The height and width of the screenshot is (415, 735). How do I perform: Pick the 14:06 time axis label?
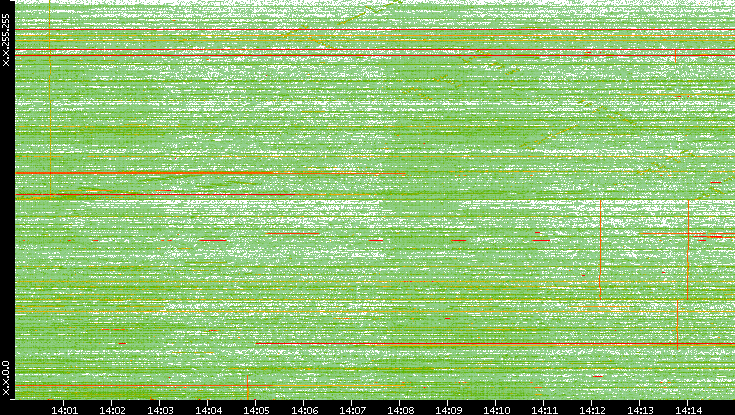click(x=304, y=410)
